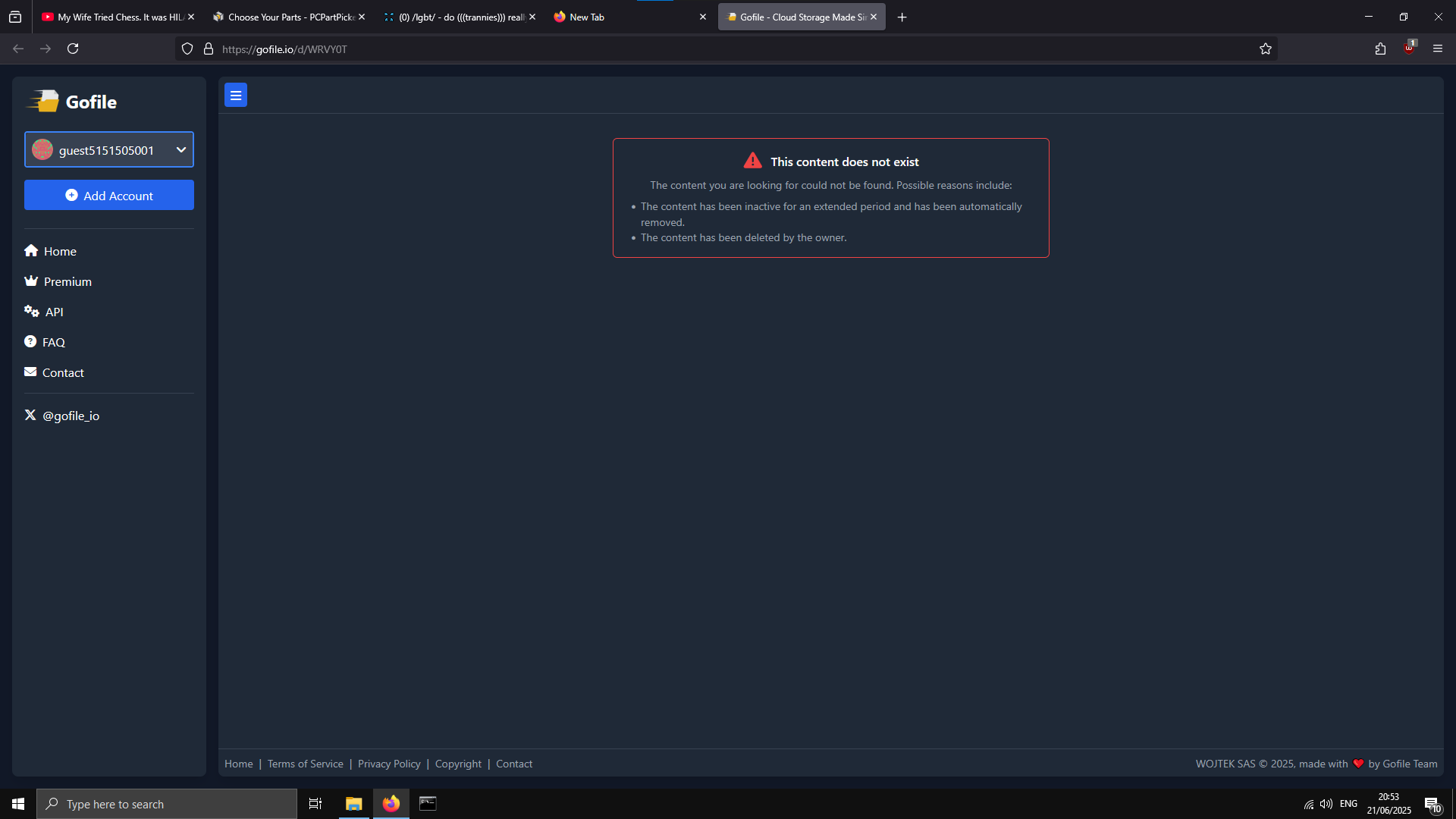Open the Premium sidebar item
The width and height of the screenshot is (1456, 819).
coord(58,281)
